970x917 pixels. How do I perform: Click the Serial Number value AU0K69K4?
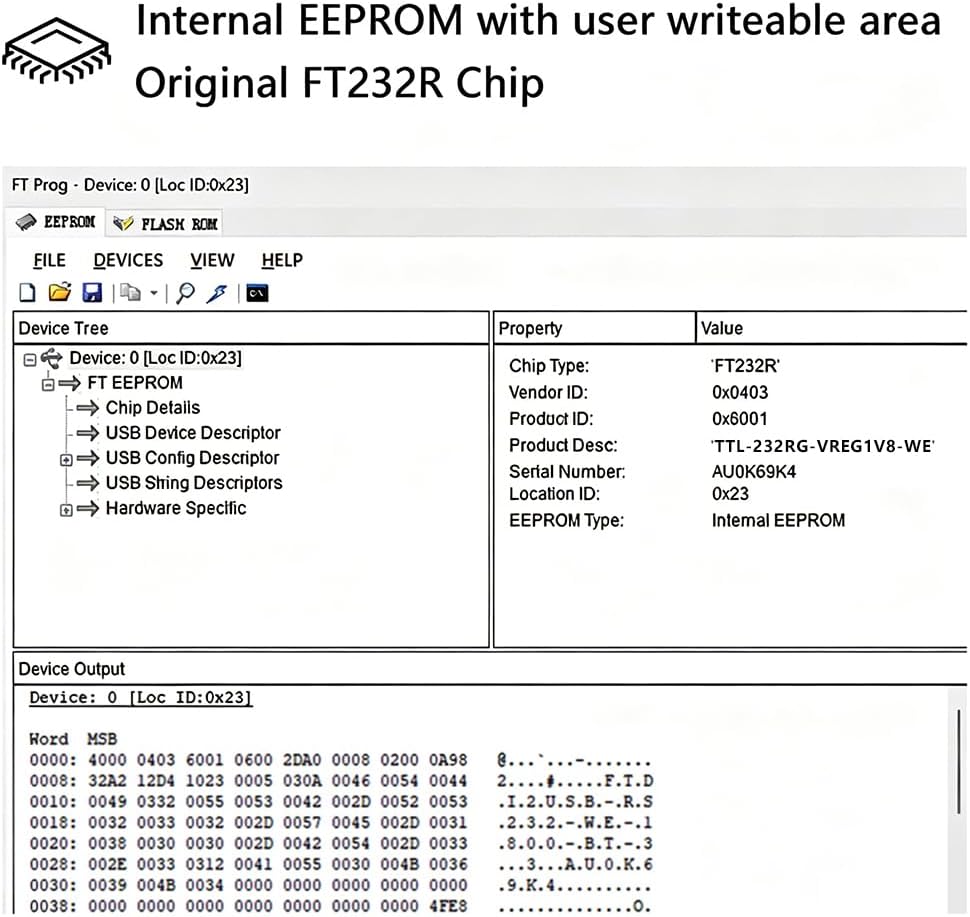pyautogui.click(x=753, y=472)
